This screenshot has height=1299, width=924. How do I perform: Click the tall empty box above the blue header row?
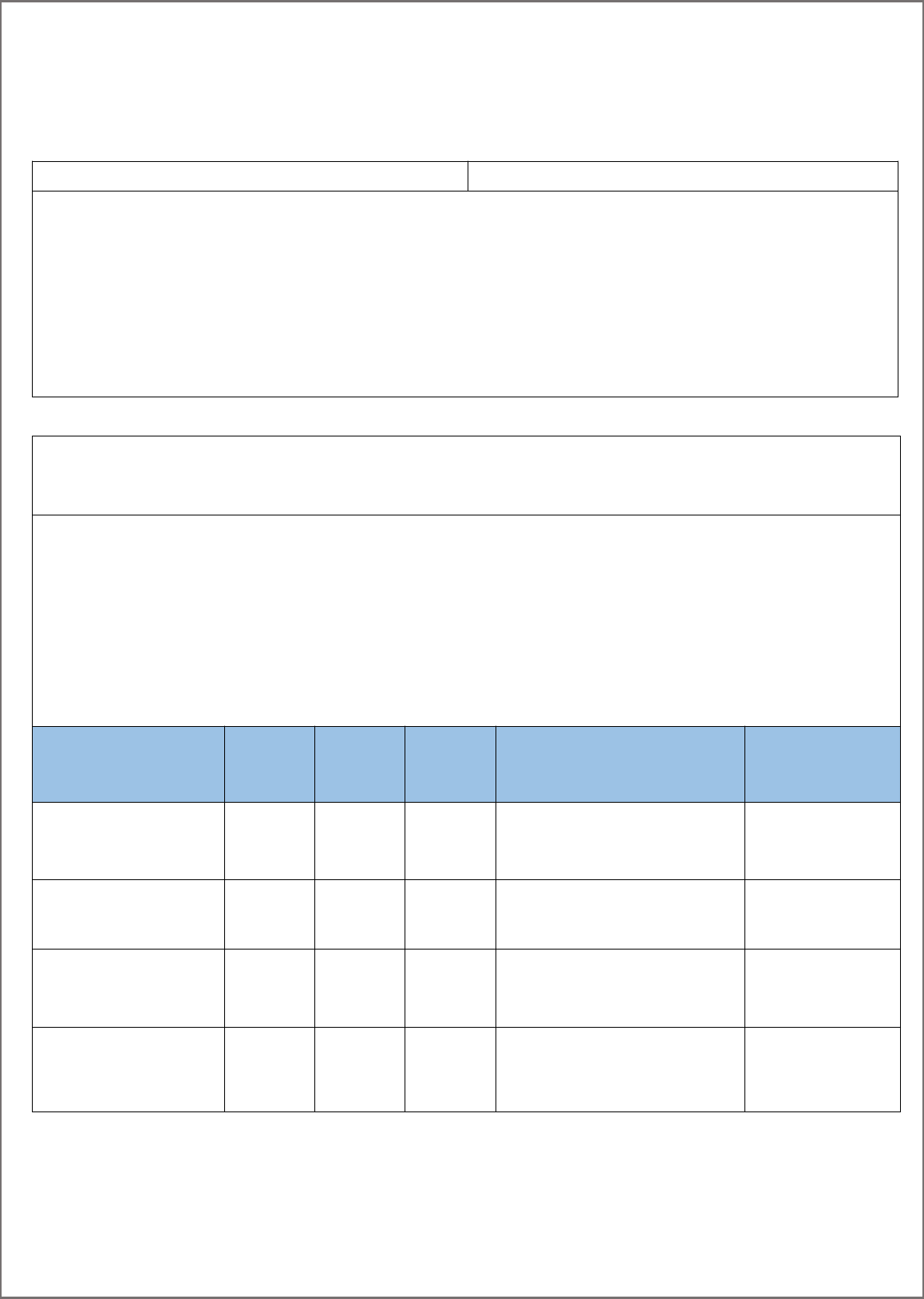(466, 621)
